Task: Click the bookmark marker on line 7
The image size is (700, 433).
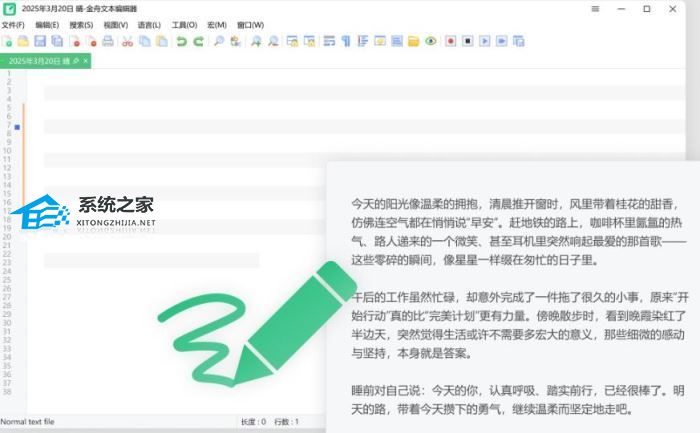Action: (17, 127)
